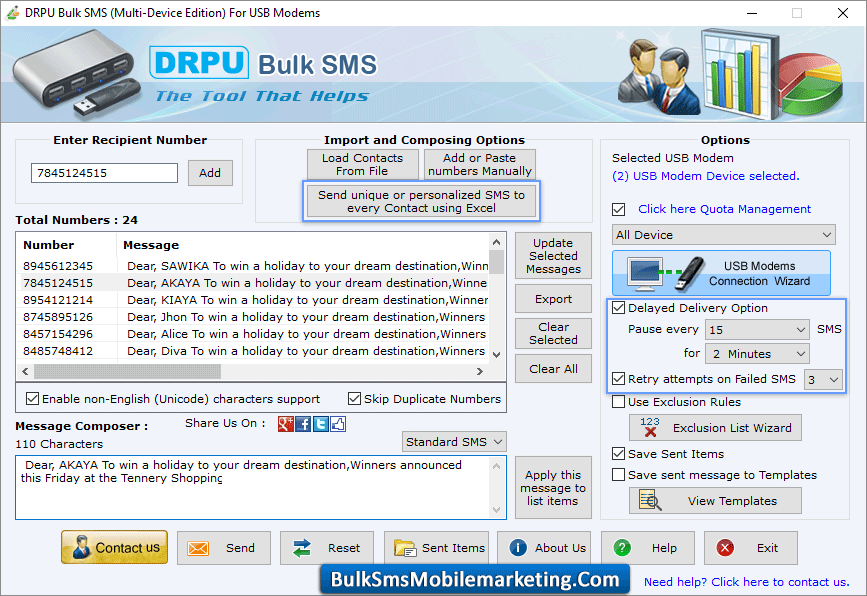Uncheck Skip Duplicate Numbers
The width and height of the screenshot is (867, 596).
click(x=354, y=399)
